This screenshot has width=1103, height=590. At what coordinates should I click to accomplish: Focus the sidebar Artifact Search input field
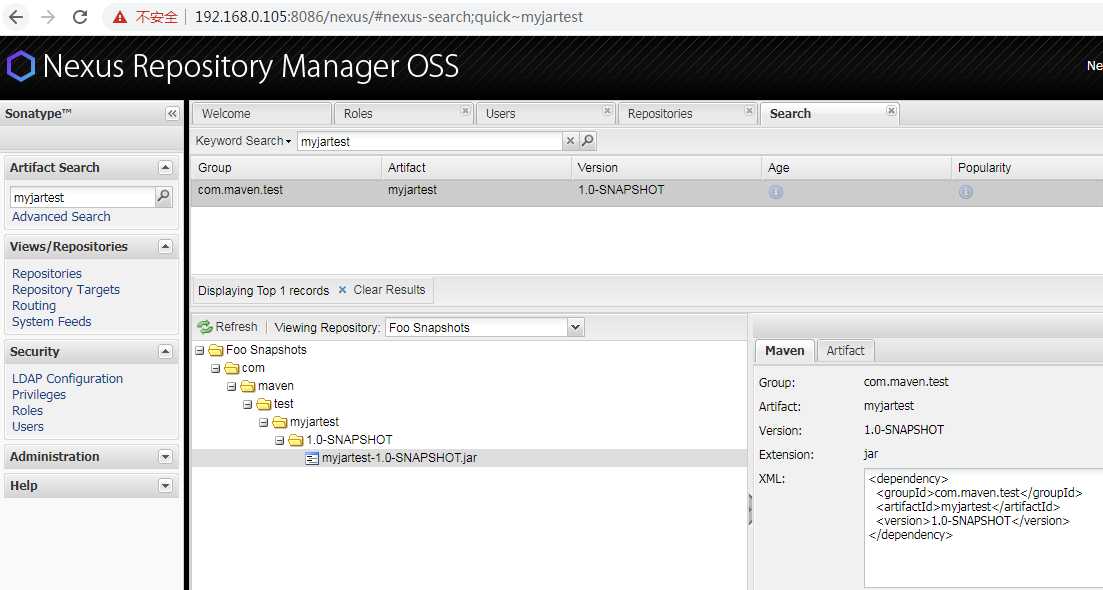point(82,198)
